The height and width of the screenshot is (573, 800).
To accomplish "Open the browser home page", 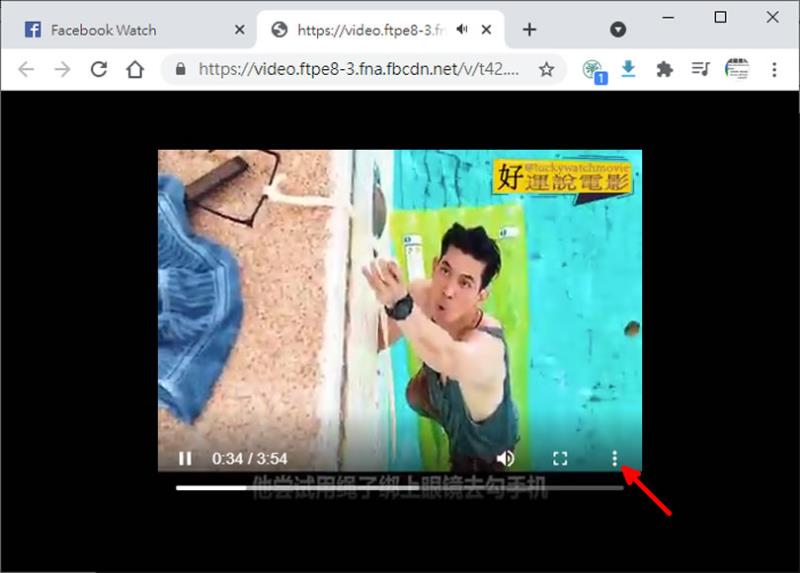I will point(135,69).
